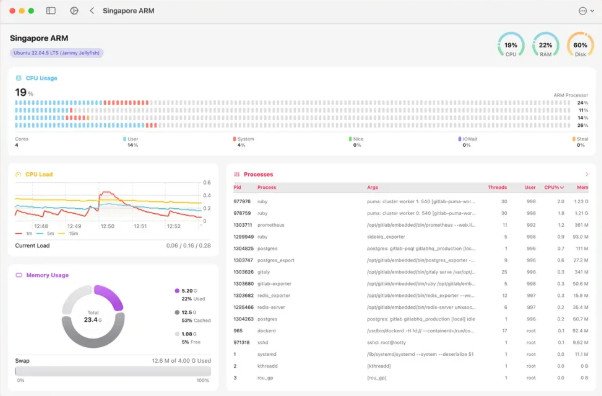Toggle the sidebar panel icon

(x=51, y=11)
